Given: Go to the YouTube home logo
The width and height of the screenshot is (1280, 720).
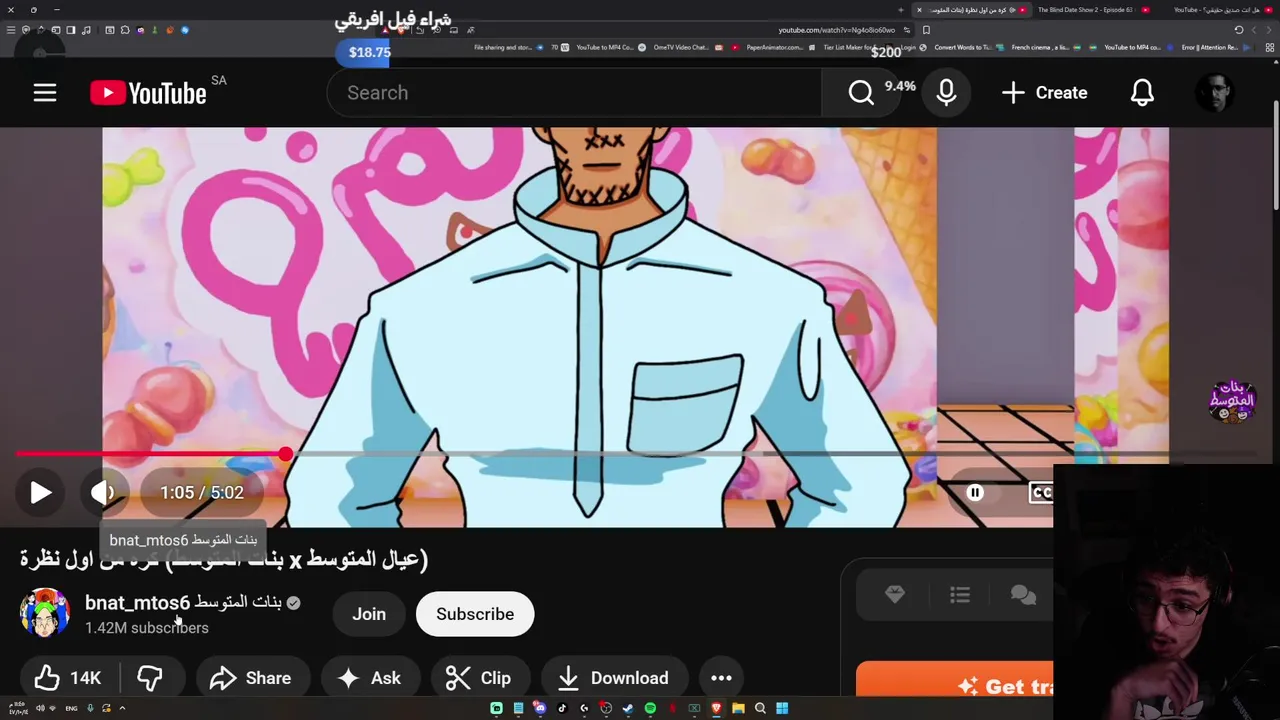Looking at the screenshot, I should (148, 93).
